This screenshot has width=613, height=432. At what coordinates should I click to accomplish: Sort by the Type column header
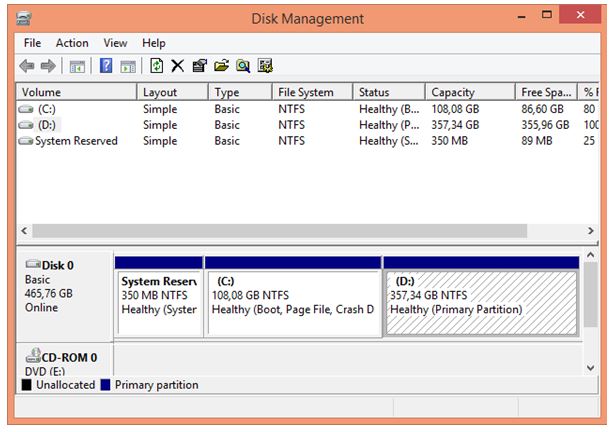240,92
